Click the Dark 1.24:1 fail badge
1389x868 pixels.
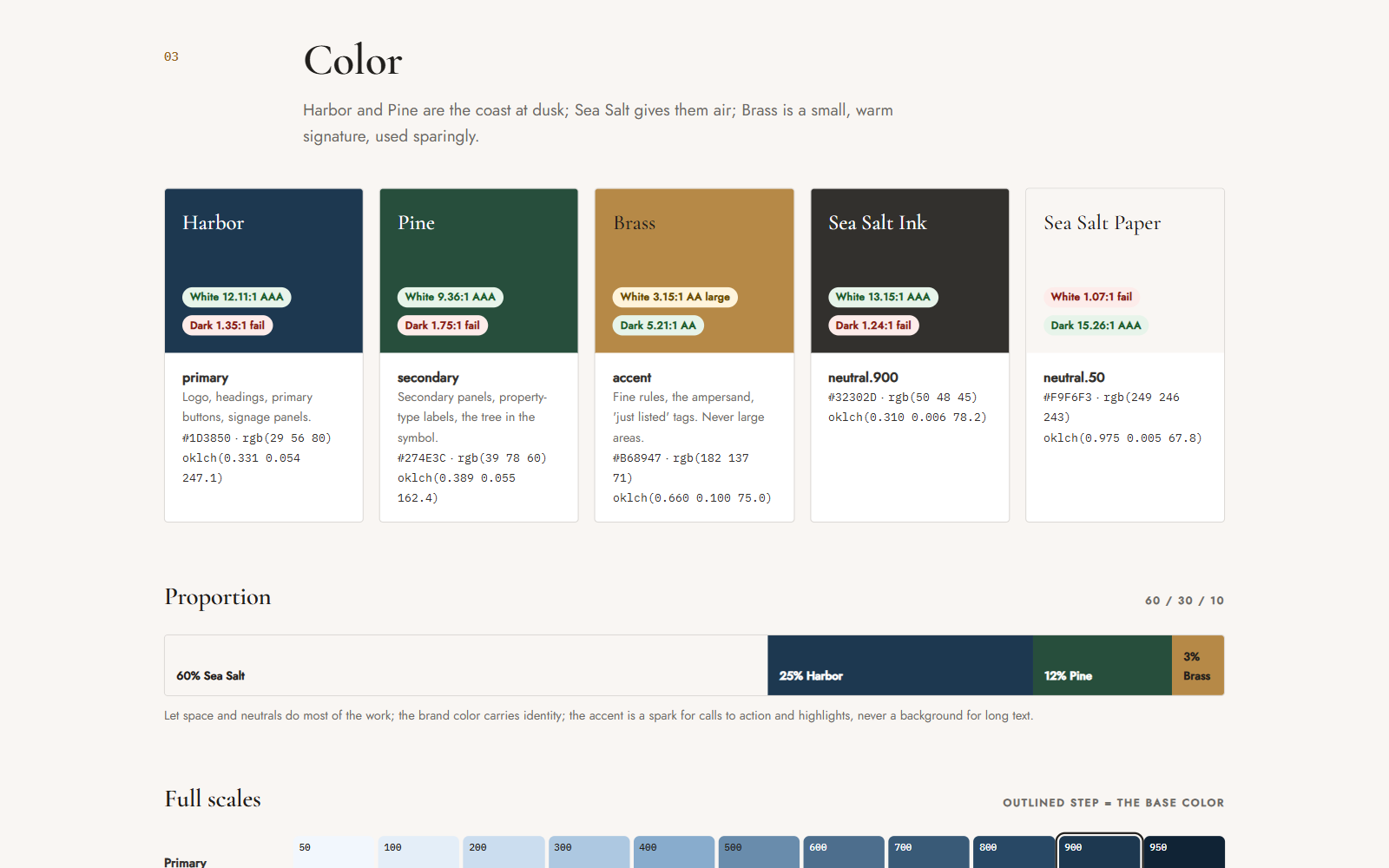(x=873, y=325)
